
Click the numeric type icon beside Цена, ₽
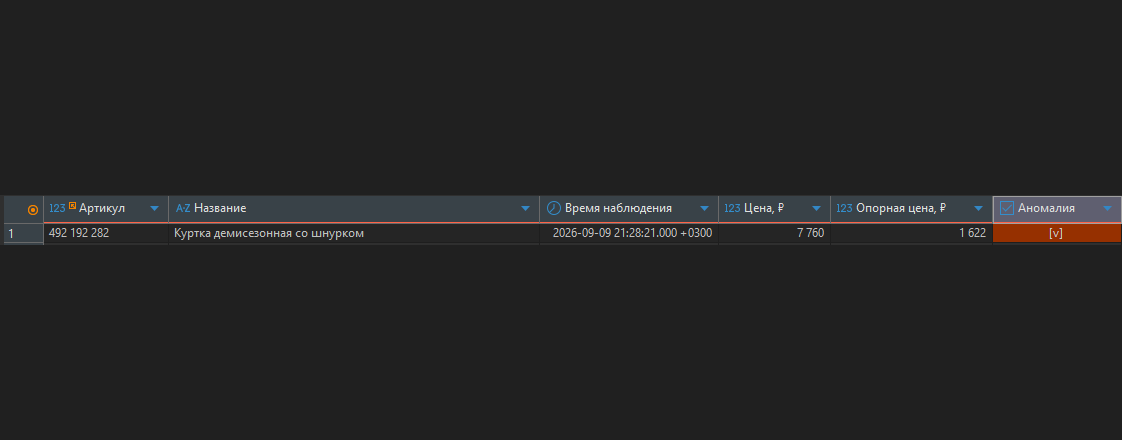[x=732, y=208]
